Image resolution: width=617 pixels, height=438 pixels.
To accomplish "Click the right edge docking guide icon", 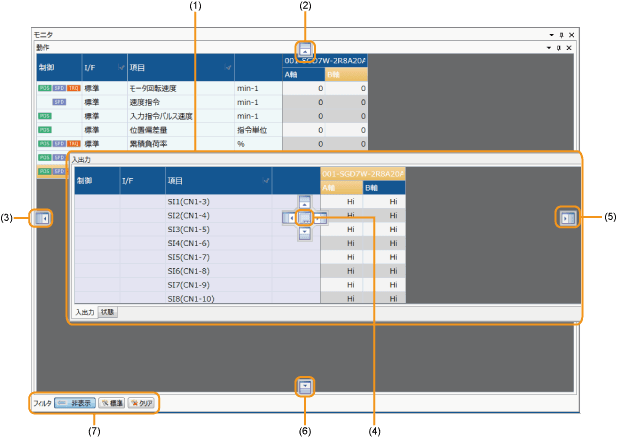I will tap(568, 217).
